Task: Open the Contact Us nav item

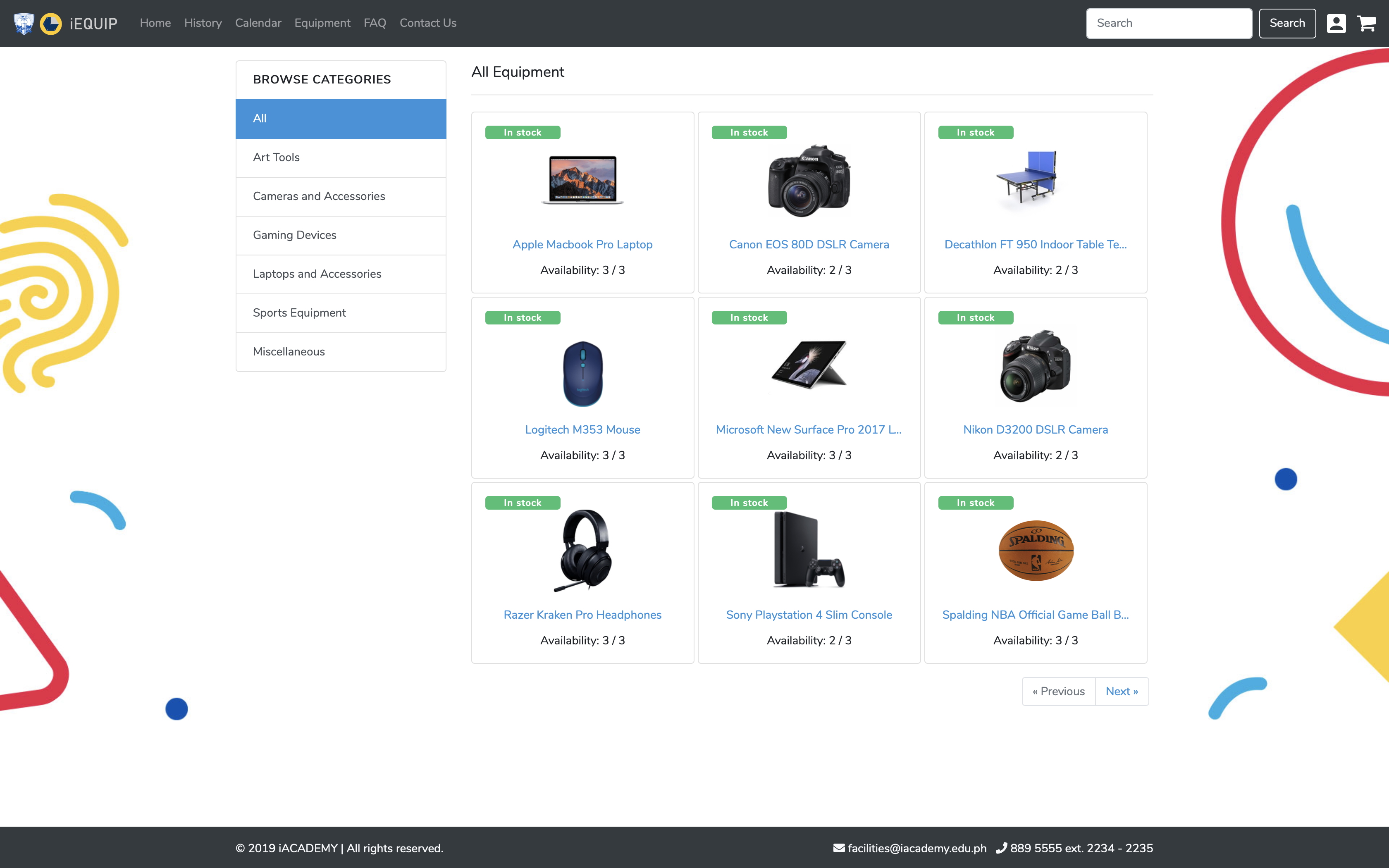Action: pos(428,23)
